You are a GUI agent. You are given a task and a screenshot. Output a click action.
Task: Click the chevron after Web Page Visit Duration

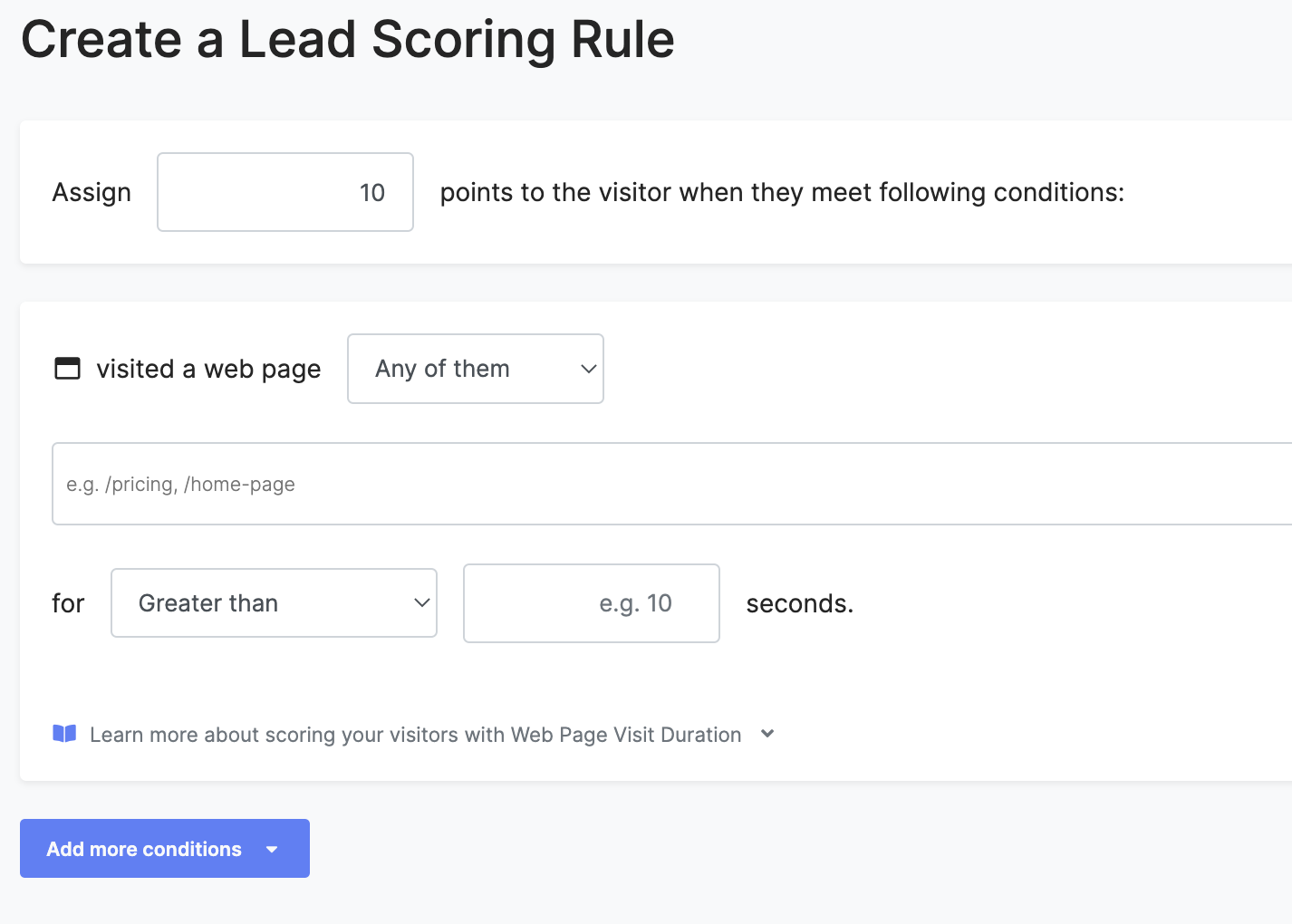767,734
